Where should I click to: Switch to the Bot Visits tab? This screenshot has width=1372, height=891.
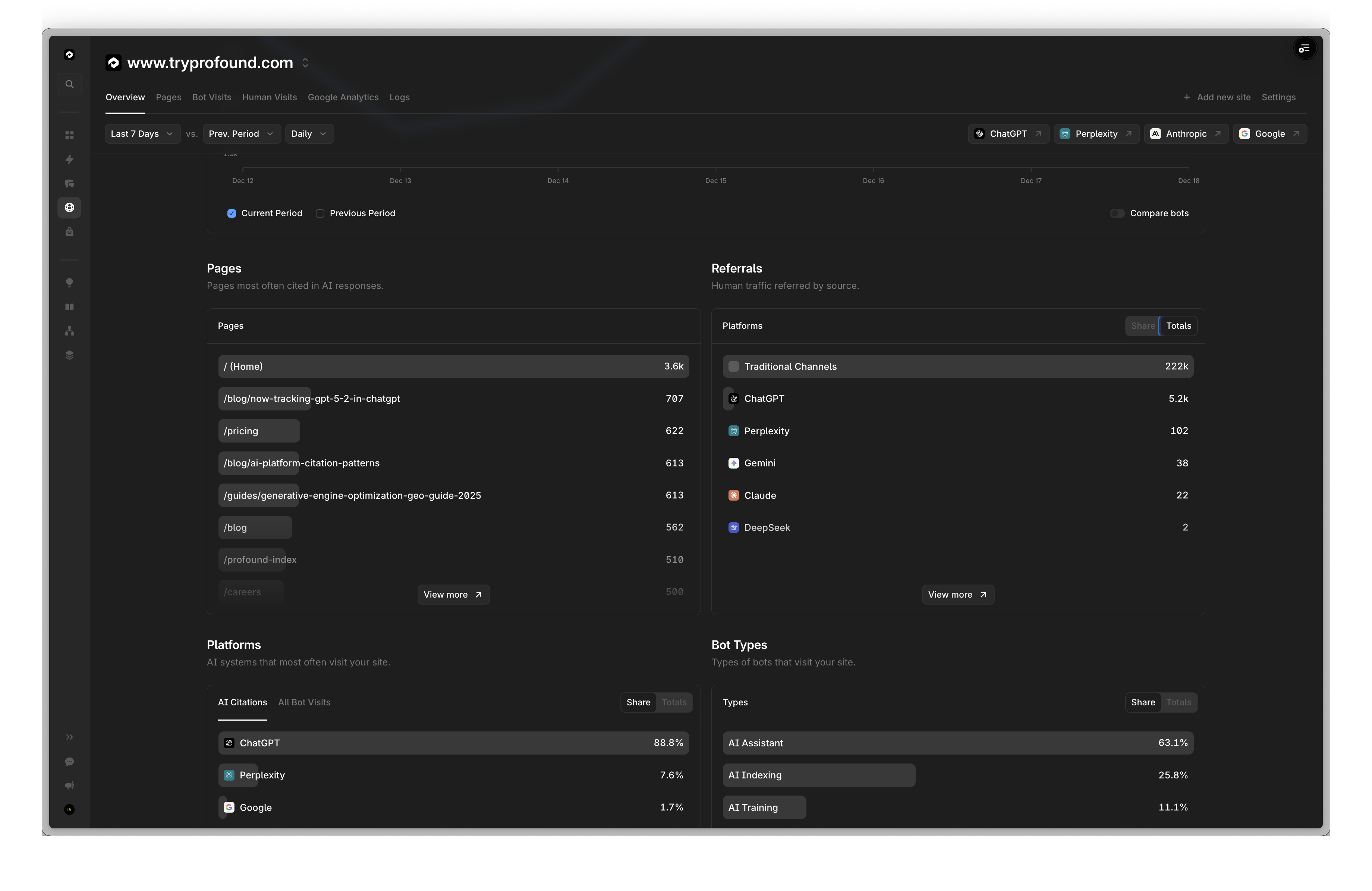tap(211, 97)
